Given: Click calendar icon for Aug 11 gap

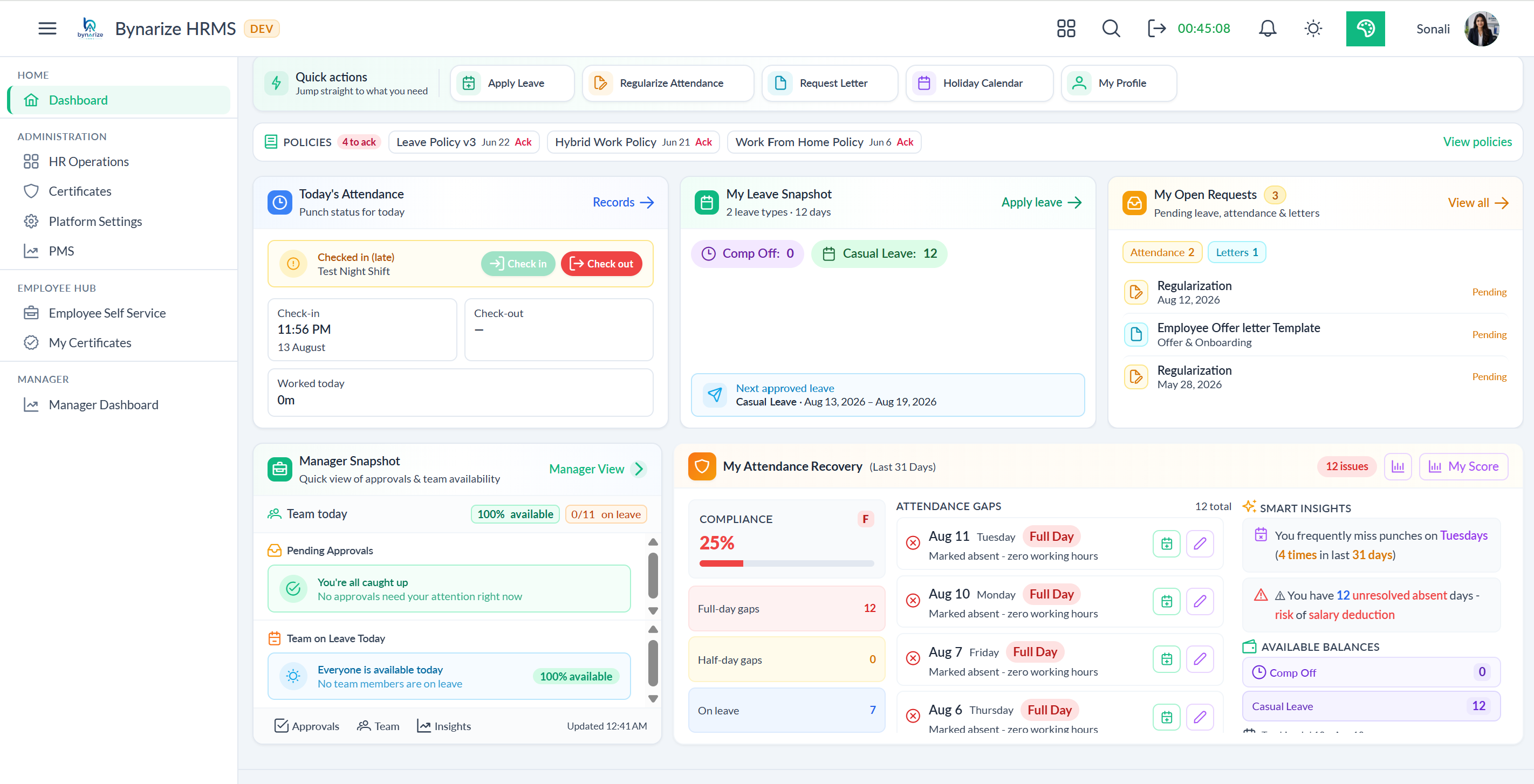Looking at the screenshot, I should (x=1166, y=543).
